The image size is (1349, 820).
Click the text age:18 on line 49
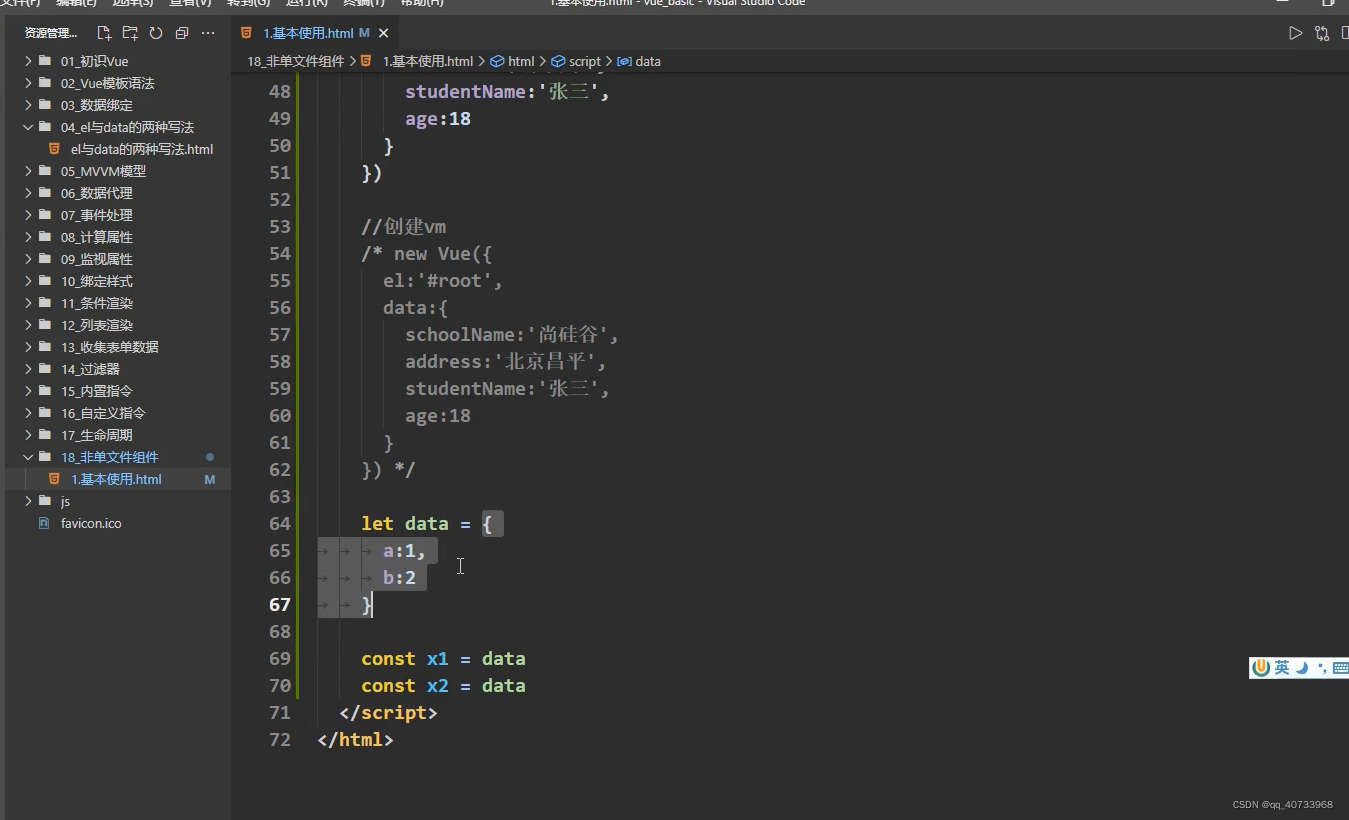point(438,119)
